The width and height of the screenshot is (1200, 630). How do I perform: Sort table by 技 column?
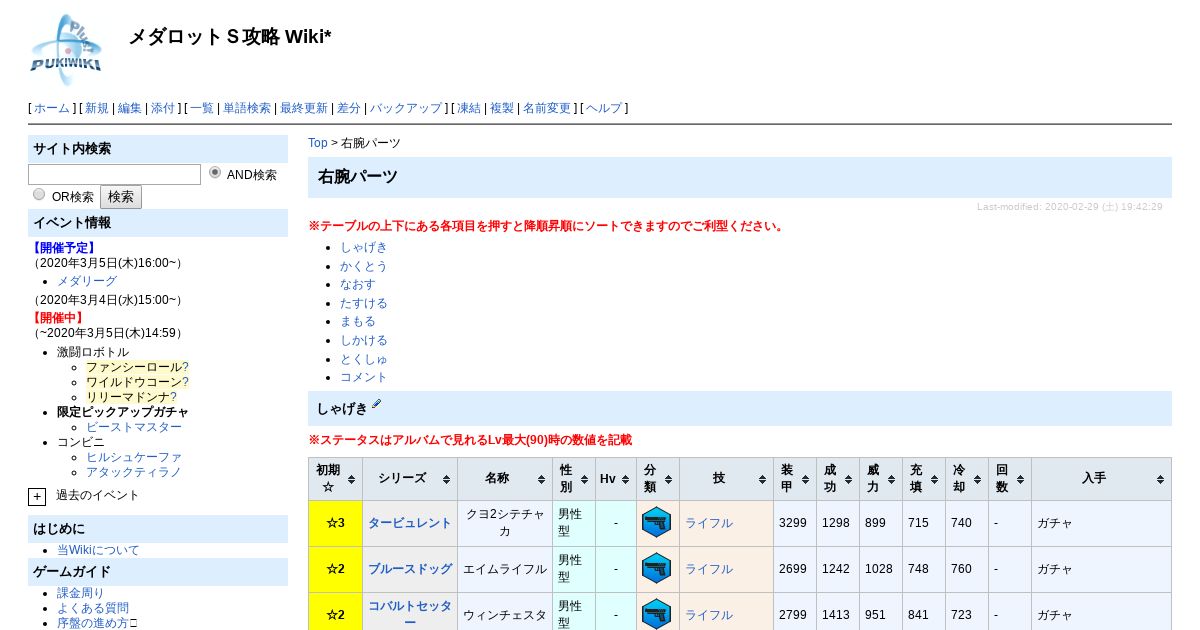pyautogui.click(x=726, y=479)
